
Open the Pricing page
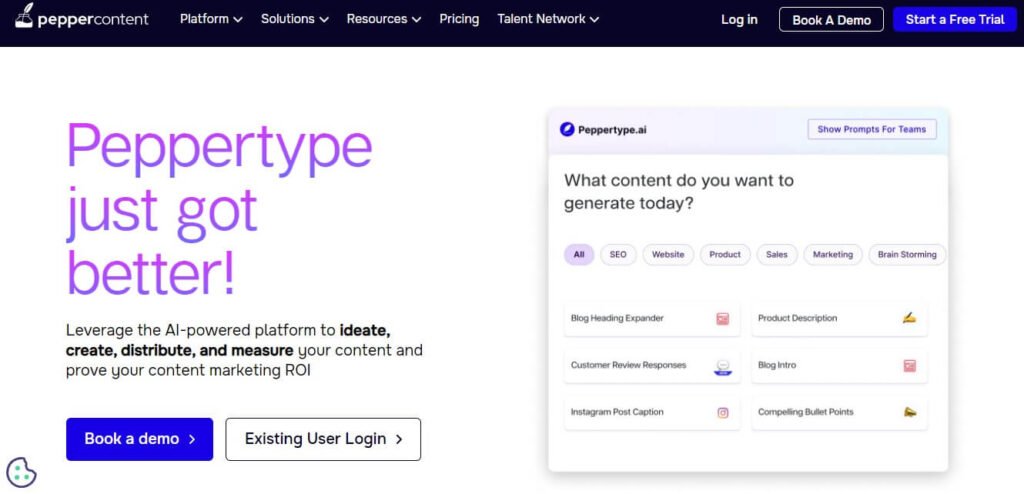click(459, 19)
